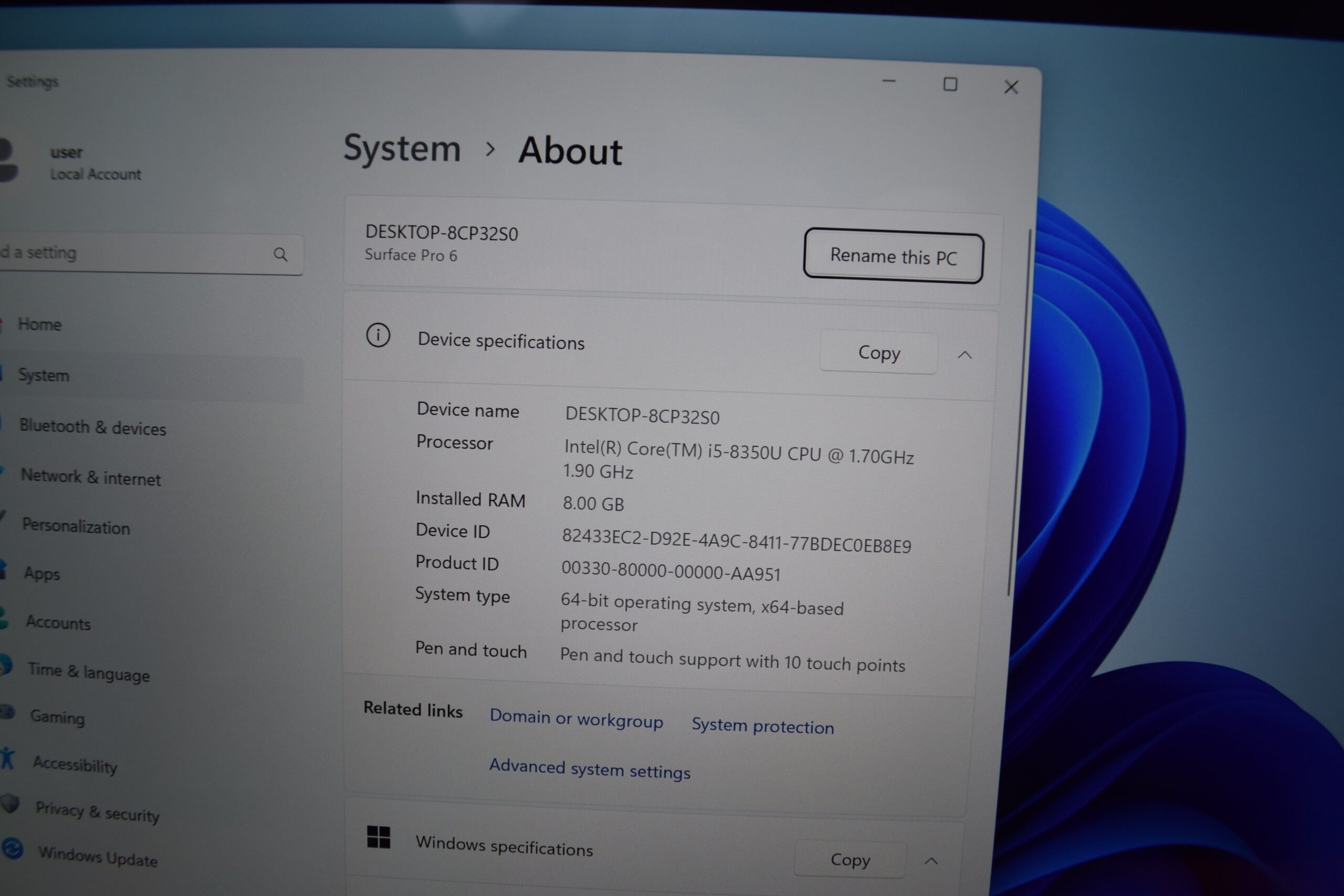
Task: Click System in the breadcrumb
Action: pyautogui.click(x=402, y=148)
